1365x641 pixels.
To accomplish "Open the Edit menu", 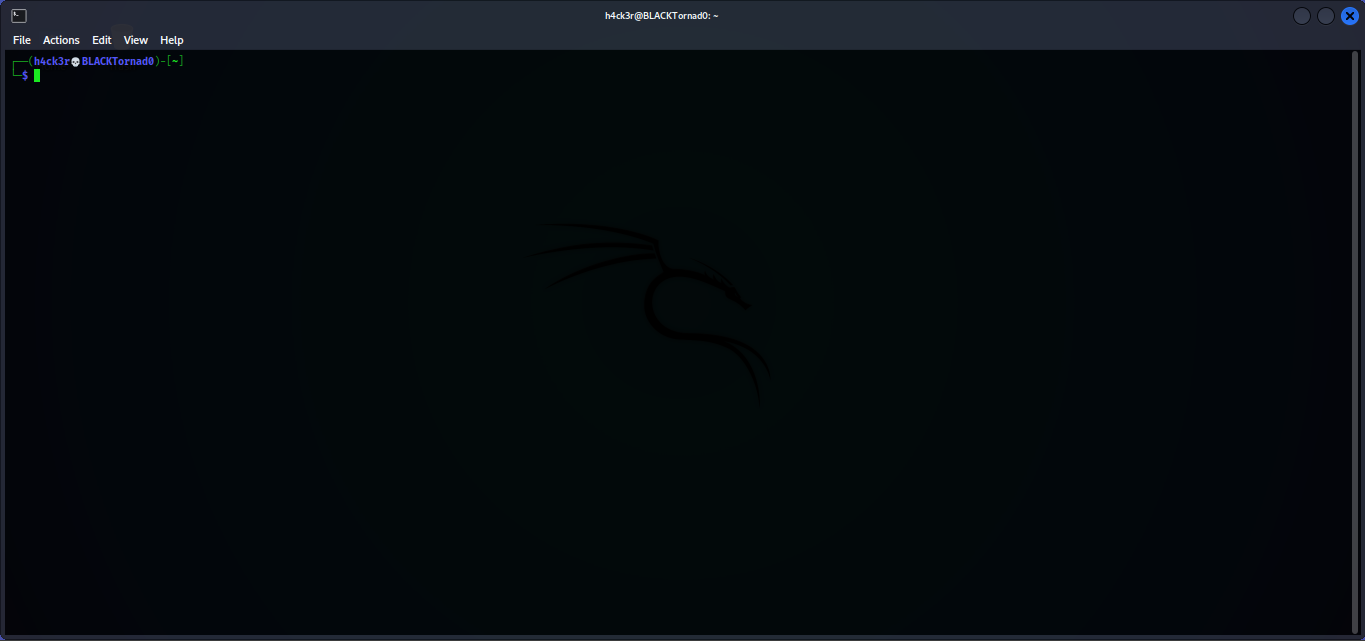I will click(x=101, y=40).
